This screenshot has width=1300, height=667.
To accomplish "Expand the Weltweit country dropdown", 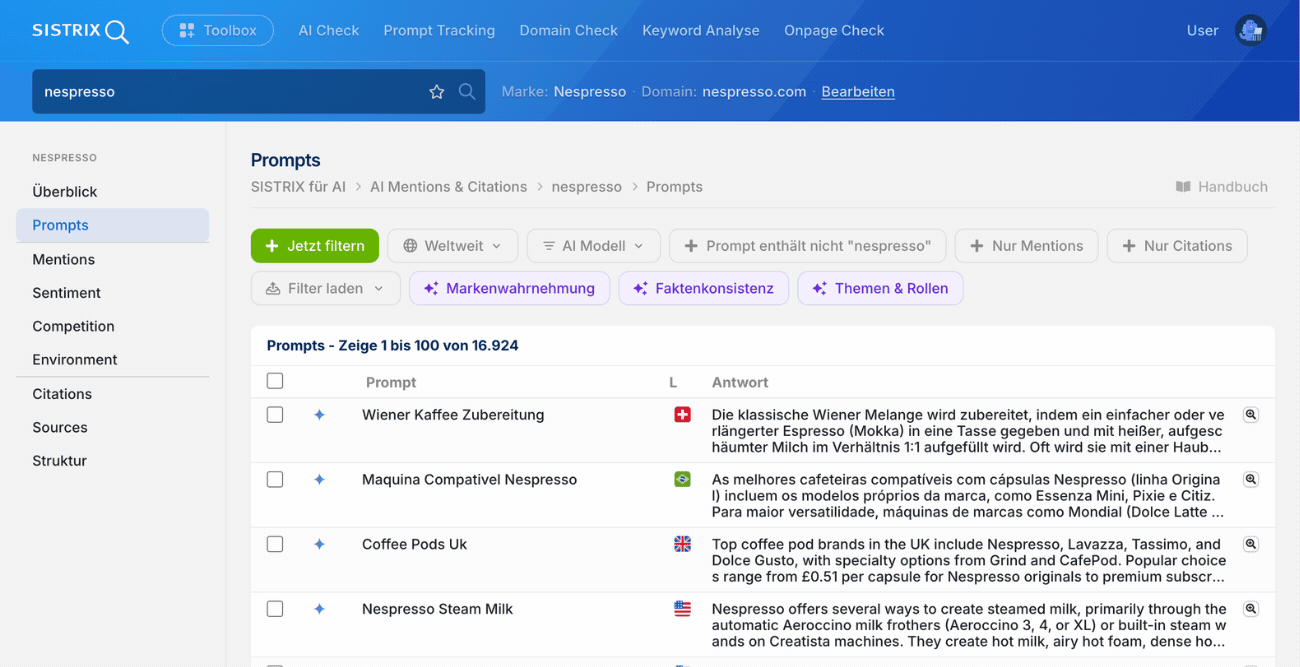I will tap(453, 246).
